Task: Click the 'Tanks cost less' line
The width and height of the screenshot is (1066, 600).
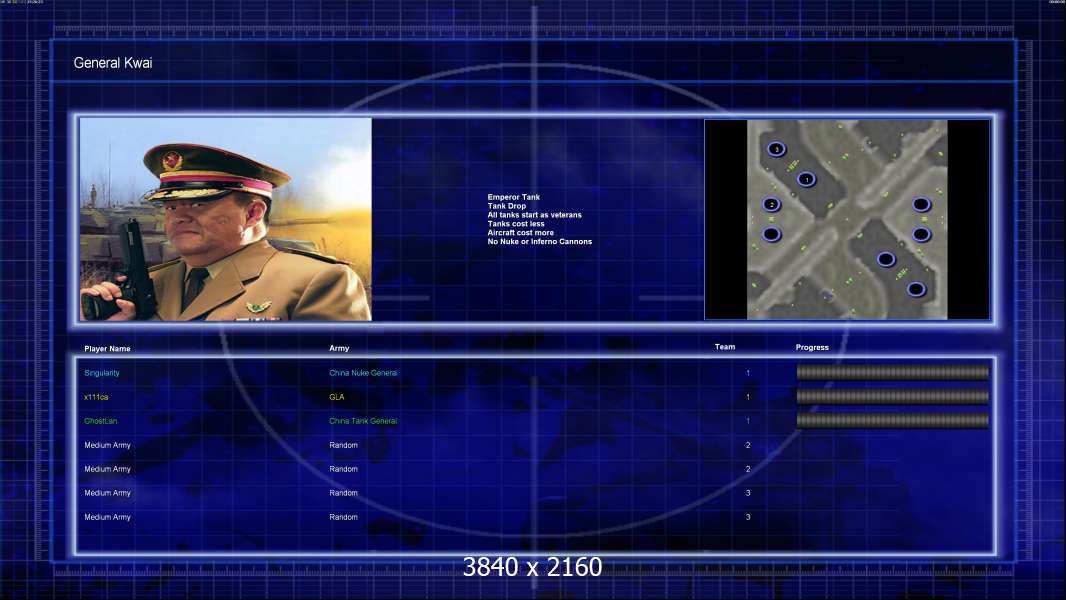Action: pyautogui.click(x=516, y=224)
